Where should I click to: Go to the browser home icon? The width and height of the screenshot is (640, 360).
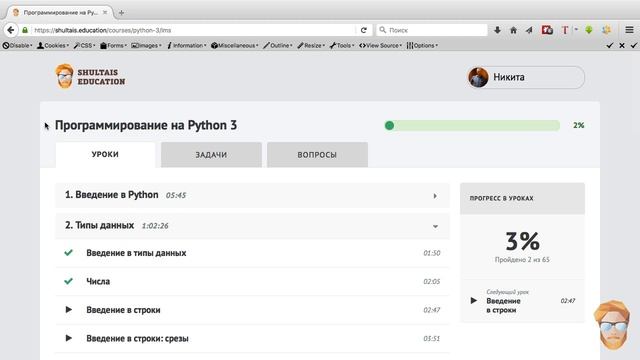click(513, 30)
